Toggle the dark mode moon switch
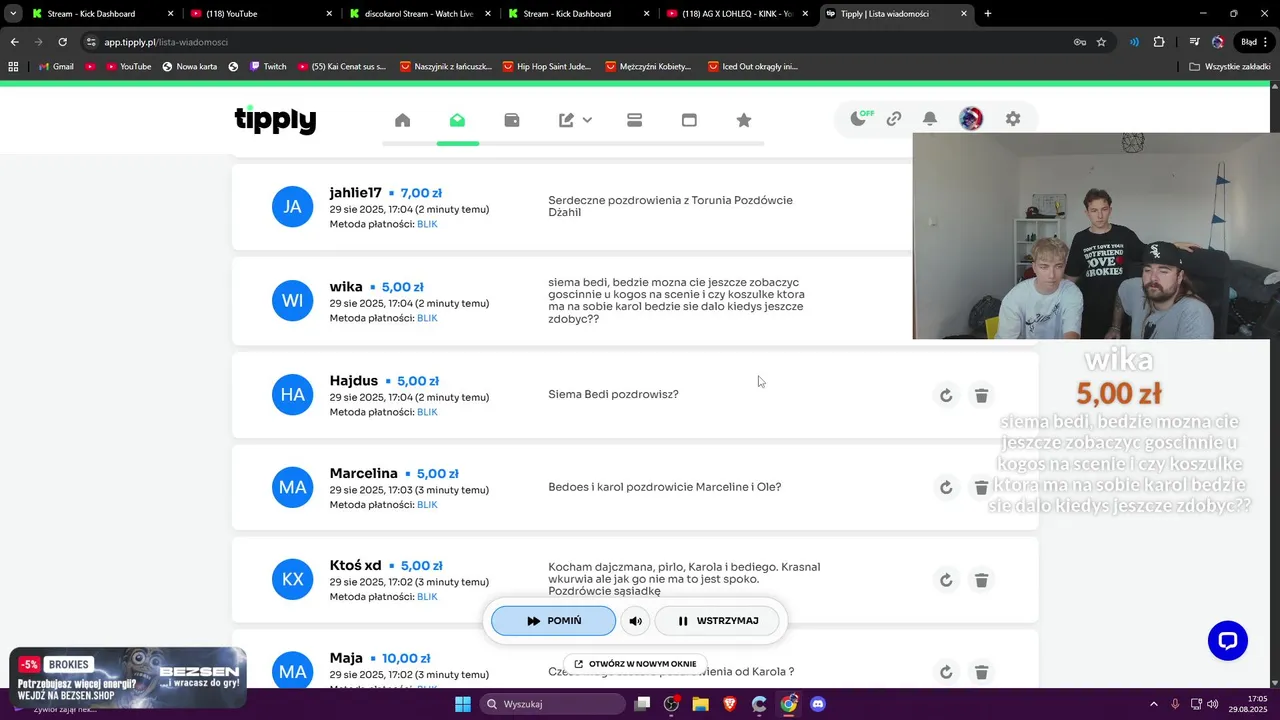This screenshot has height=720, width=1280. tap(861, 118)
